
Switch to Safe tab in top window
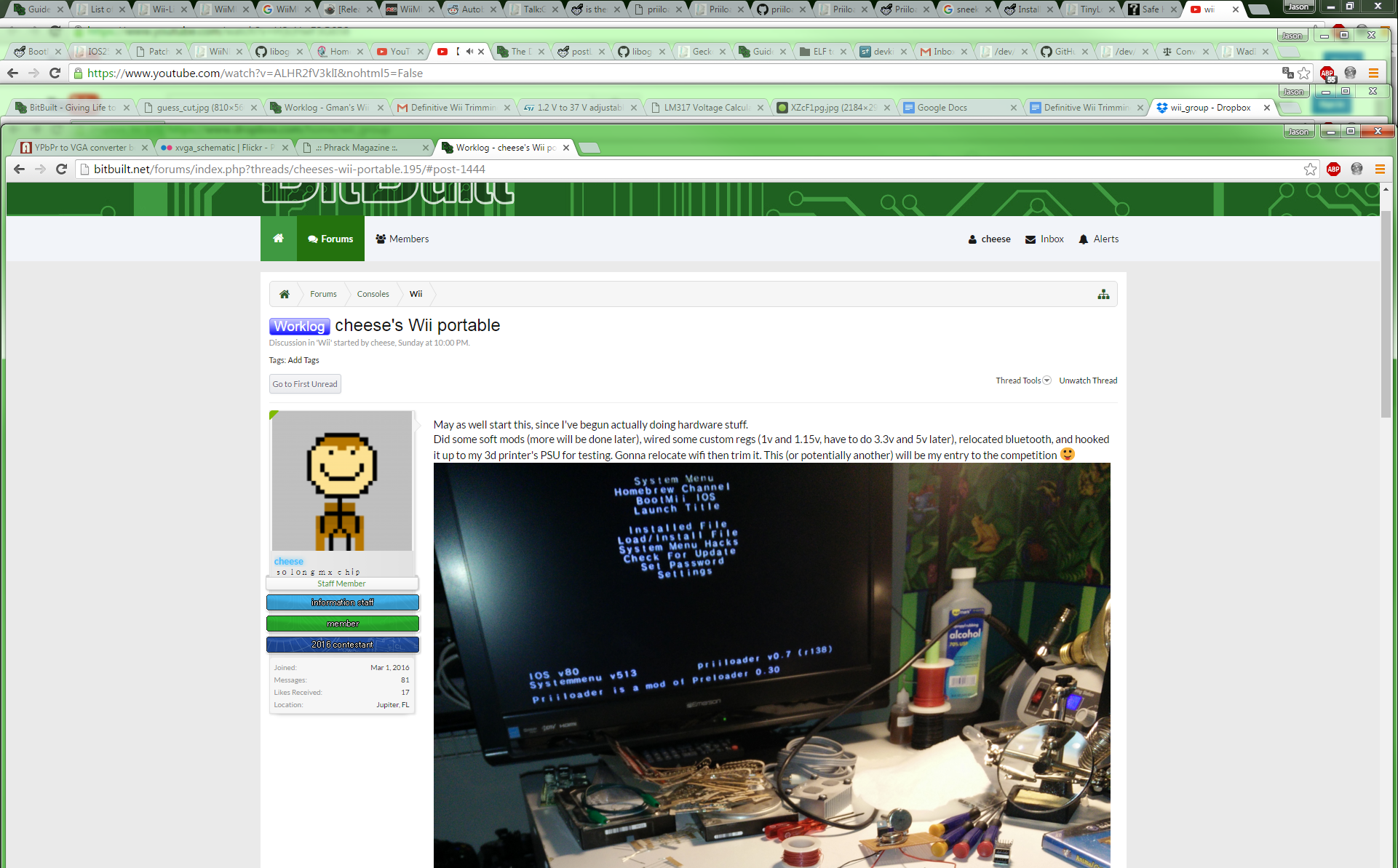pos(1151,9)
